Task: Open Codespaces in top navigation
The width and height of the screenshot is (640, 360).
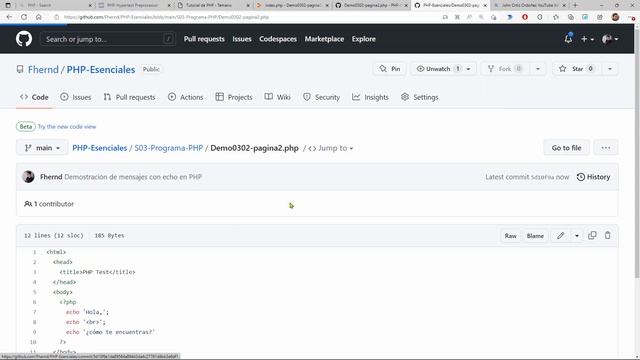Action: tap(278, 39)
